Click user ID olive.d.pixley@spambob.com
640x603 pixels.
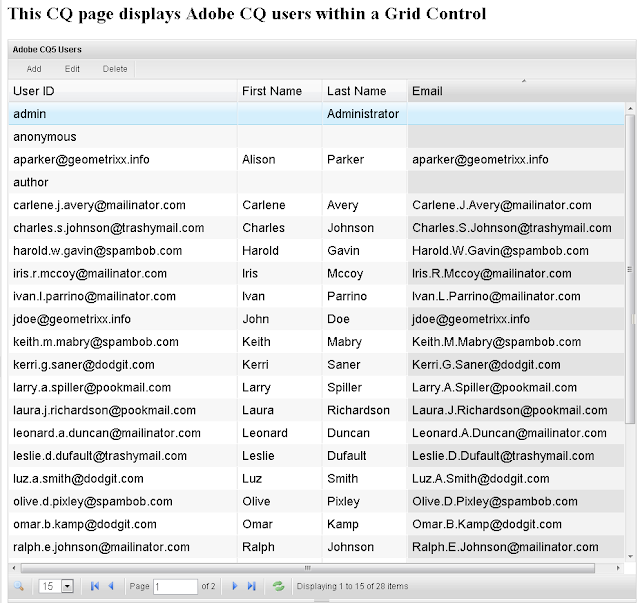(93, 503)
